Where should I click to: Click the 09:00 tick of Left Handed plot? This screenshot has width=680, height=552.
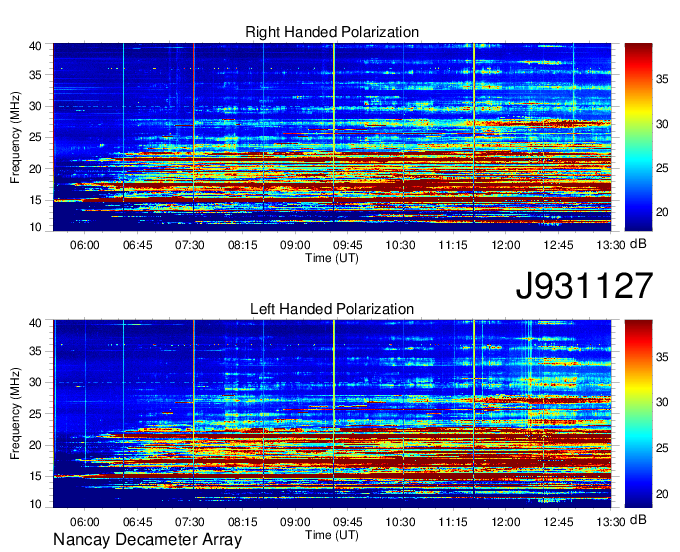295,522
